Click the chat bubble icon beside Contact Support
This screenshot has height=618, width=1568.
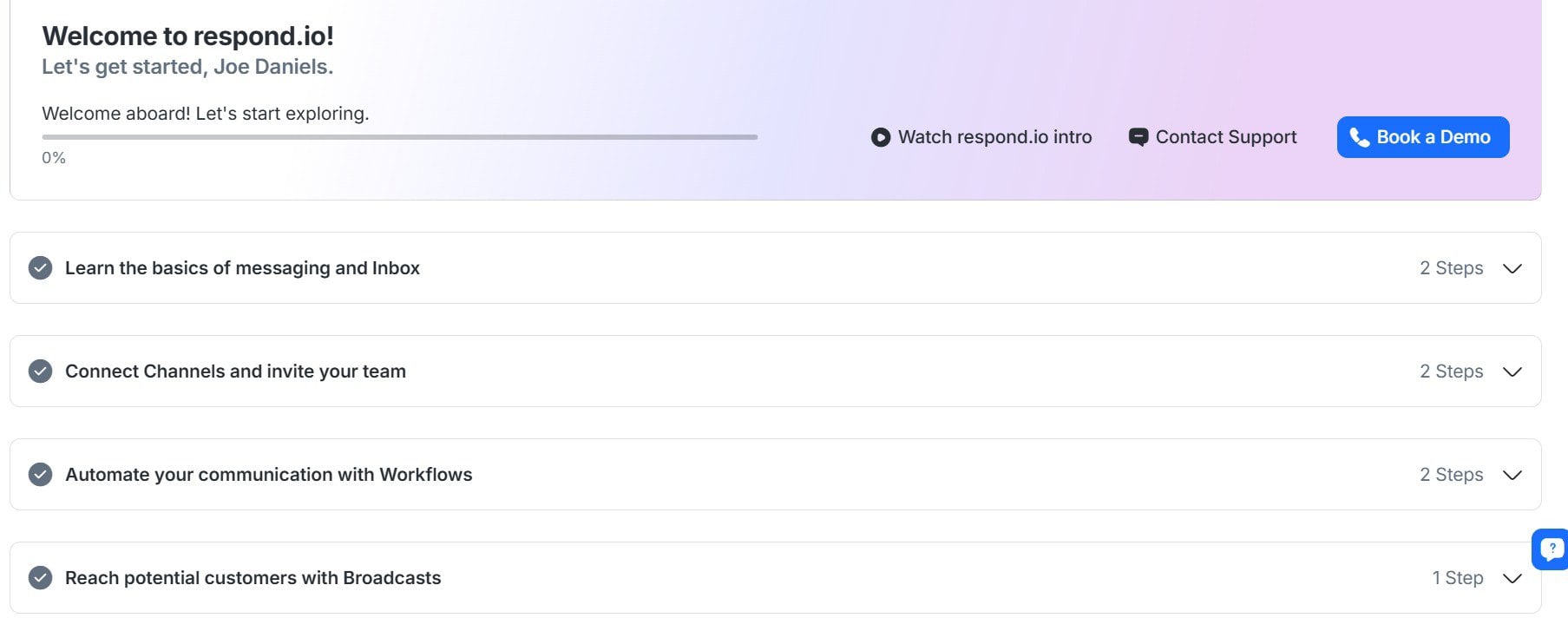[x=1137, y=136]
